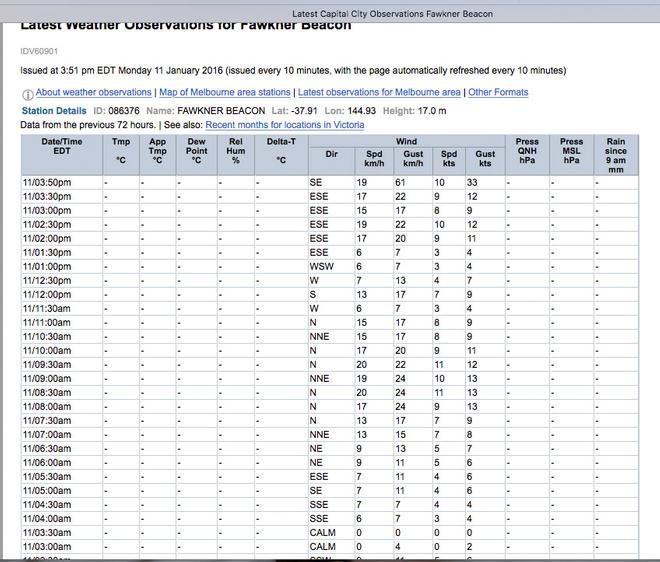Select the 11/12:30pm row time cell
The width and height of the screenshot is (660, 562).
coord(61,281)
